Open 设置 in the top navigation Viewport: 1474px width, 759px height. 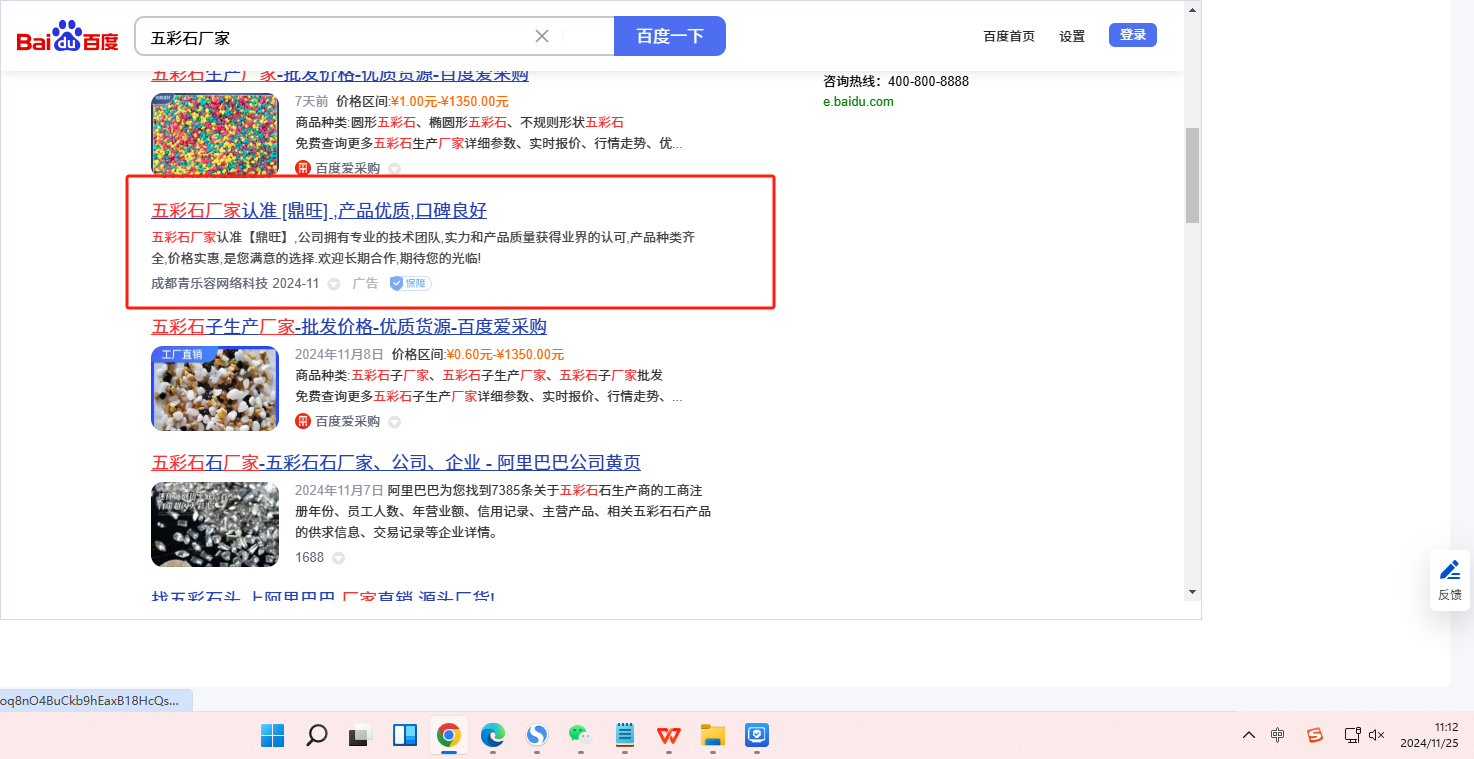tap(1072, 36)
